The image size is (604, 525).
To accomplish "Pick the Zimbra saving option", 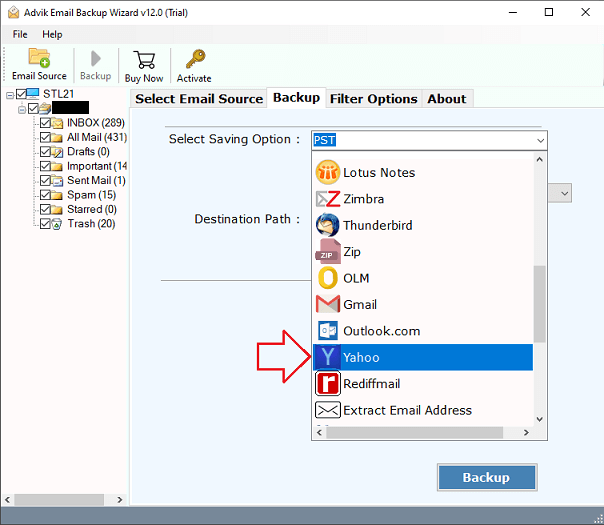I will tap(423, 199).
